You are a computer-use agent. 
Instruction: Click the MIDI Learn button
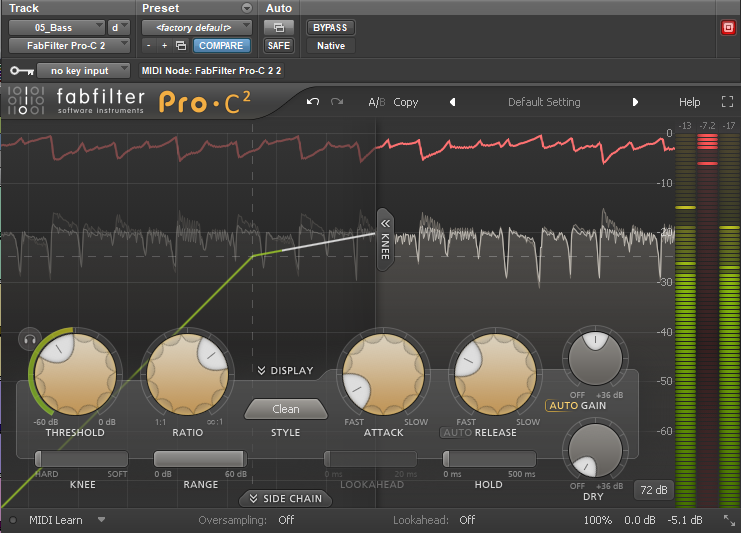55,520
